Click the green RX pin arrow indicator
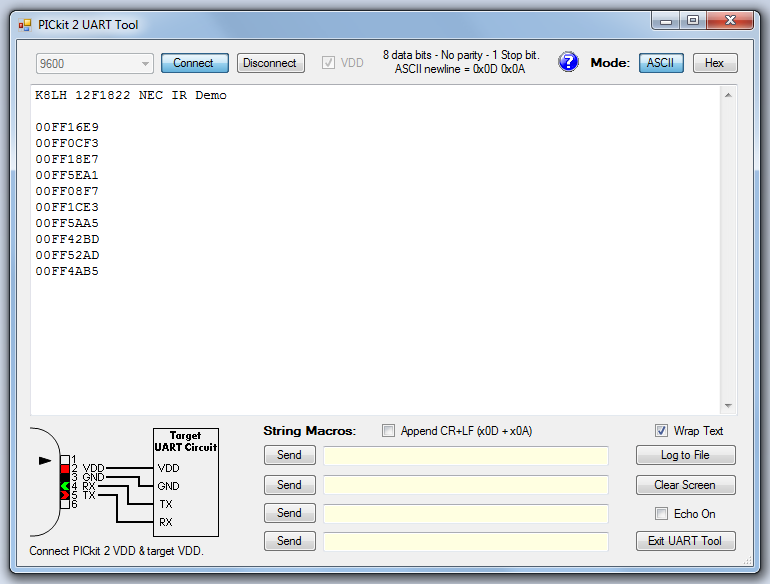The width and height of the screenshot is (770, 584). pyautogui.click(x=66, y=486)
